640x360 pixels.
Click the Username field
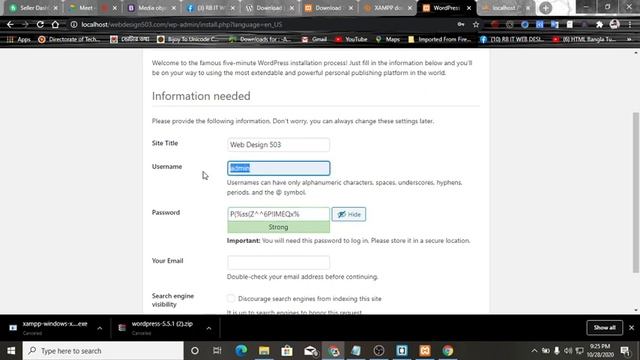(x=278, y=168)
